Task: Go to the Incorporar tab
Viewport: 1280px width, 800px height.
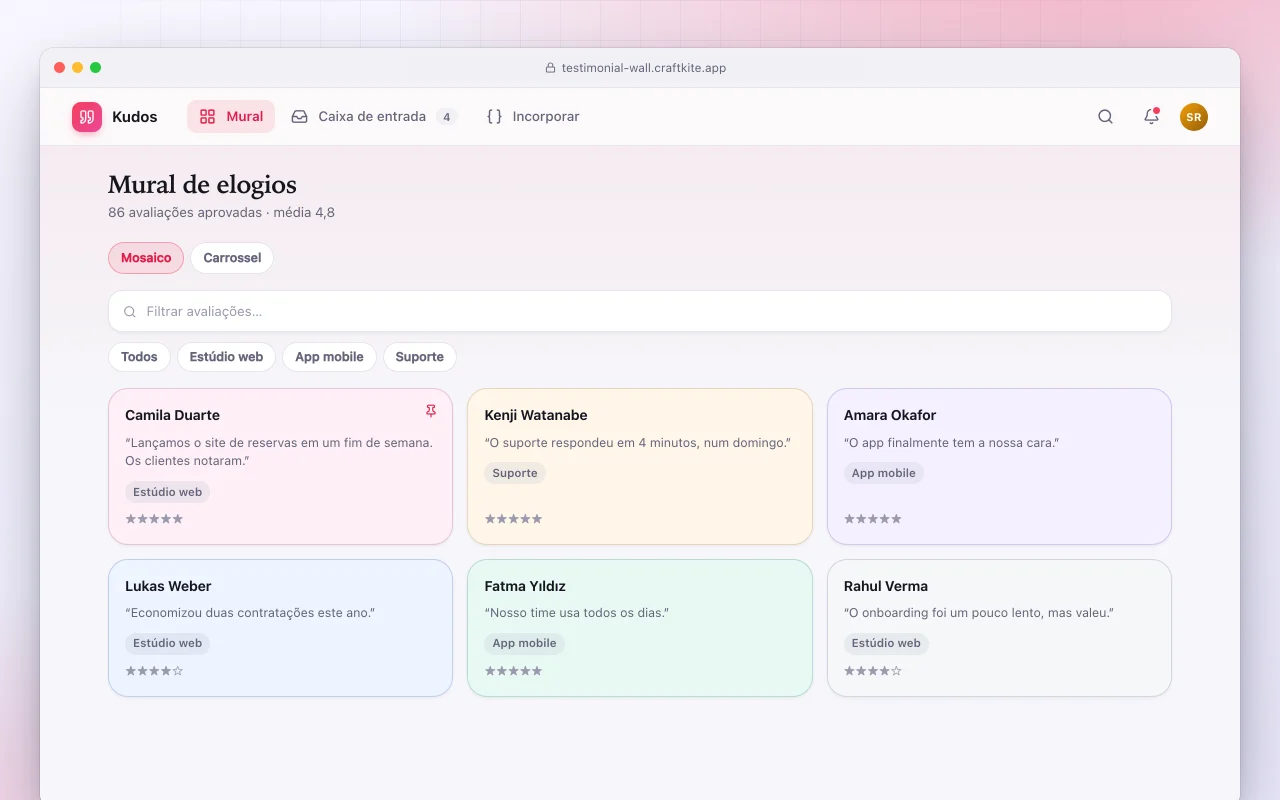Action: (533, 117)
